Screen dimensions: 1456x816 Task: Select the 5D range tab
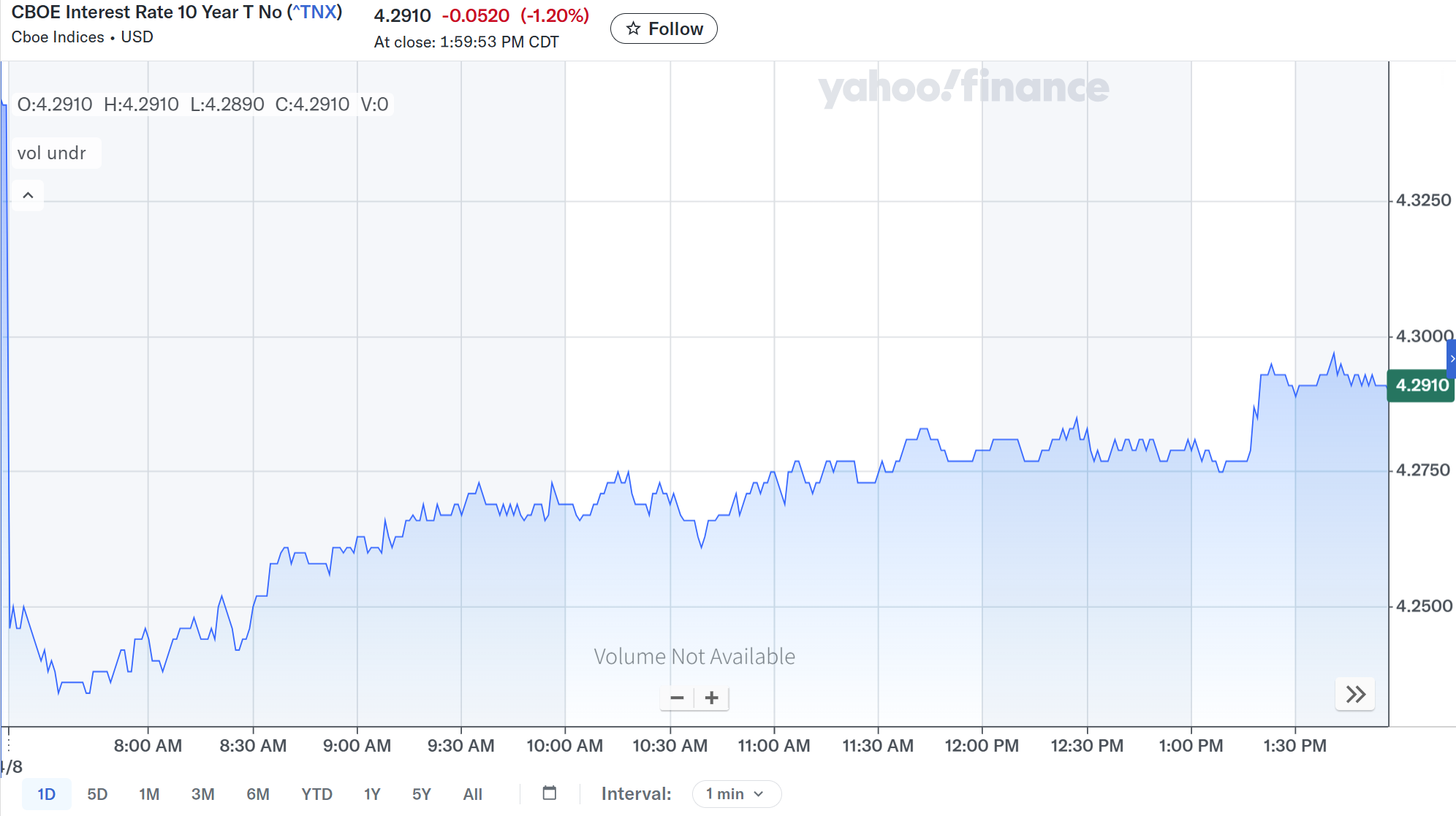pyautogui.click(x=97, y=794)
